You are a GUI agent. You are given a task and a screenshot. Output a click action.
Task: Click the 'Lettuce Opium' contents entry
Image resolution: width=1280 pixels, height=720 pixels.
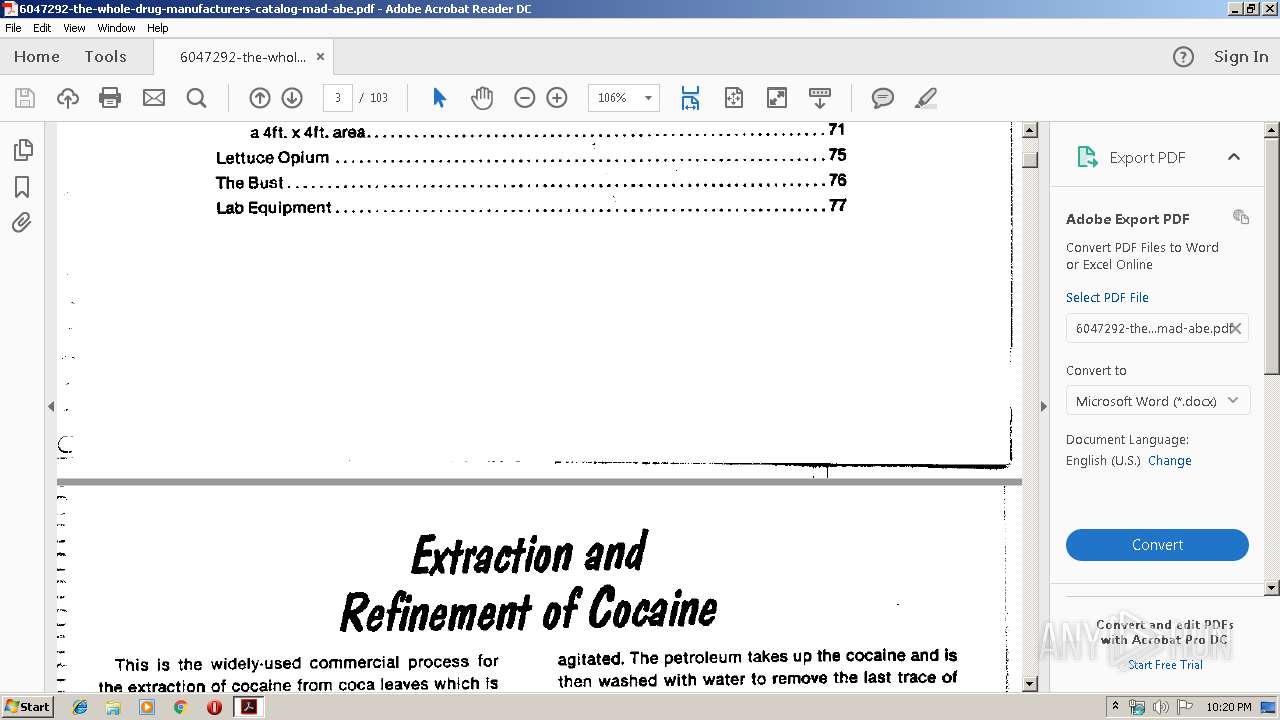(x=531, y=156)
